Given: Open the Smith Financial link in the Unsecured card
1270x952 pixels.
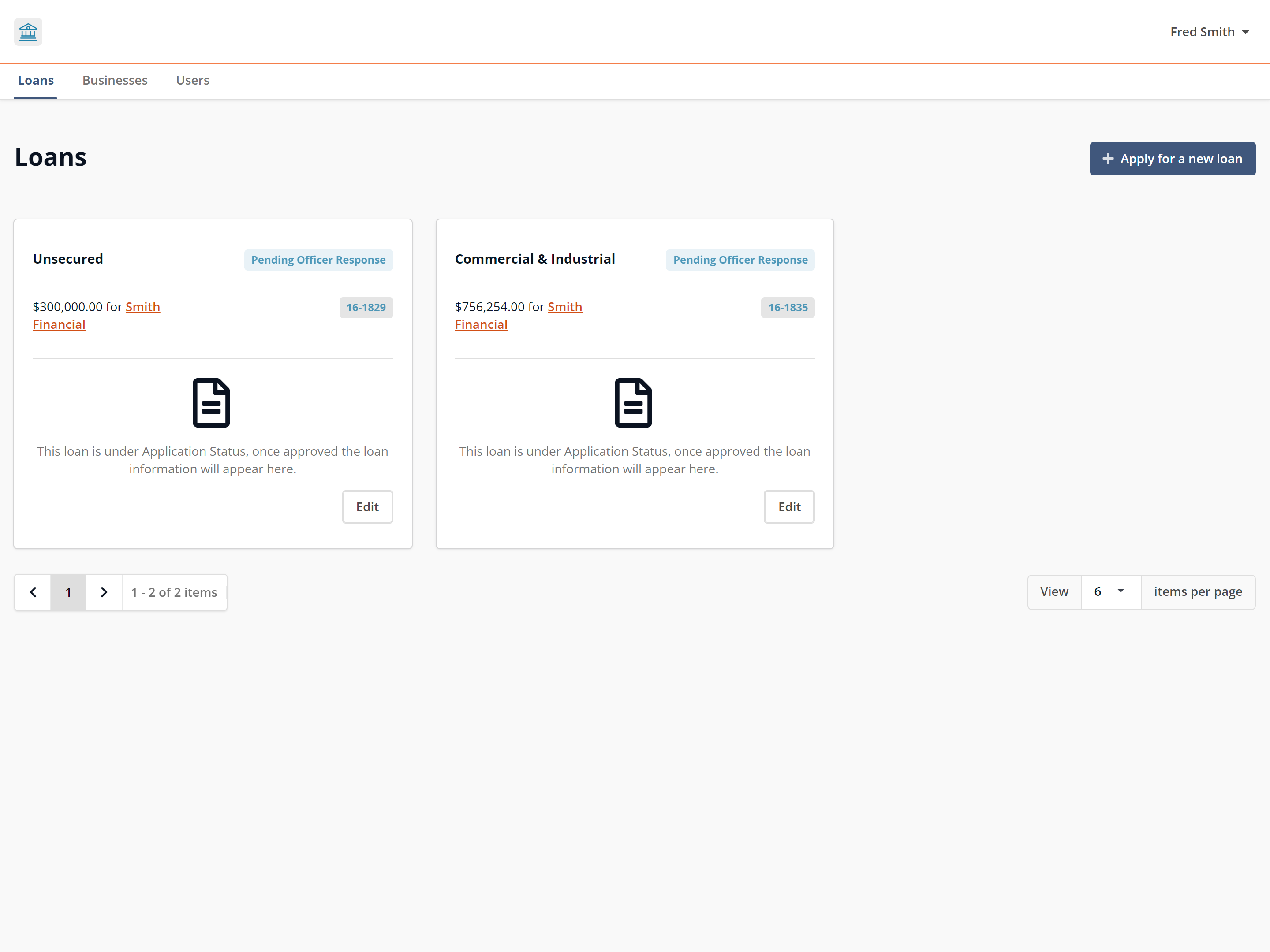Looking at the screenshot, I should coord(142,306).
